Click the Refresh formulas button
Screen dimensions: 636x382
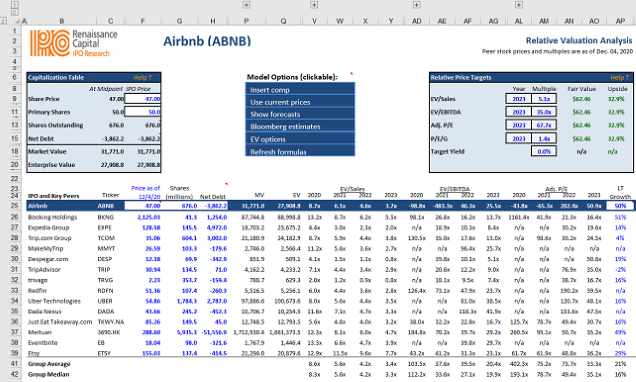pos(300,151)
